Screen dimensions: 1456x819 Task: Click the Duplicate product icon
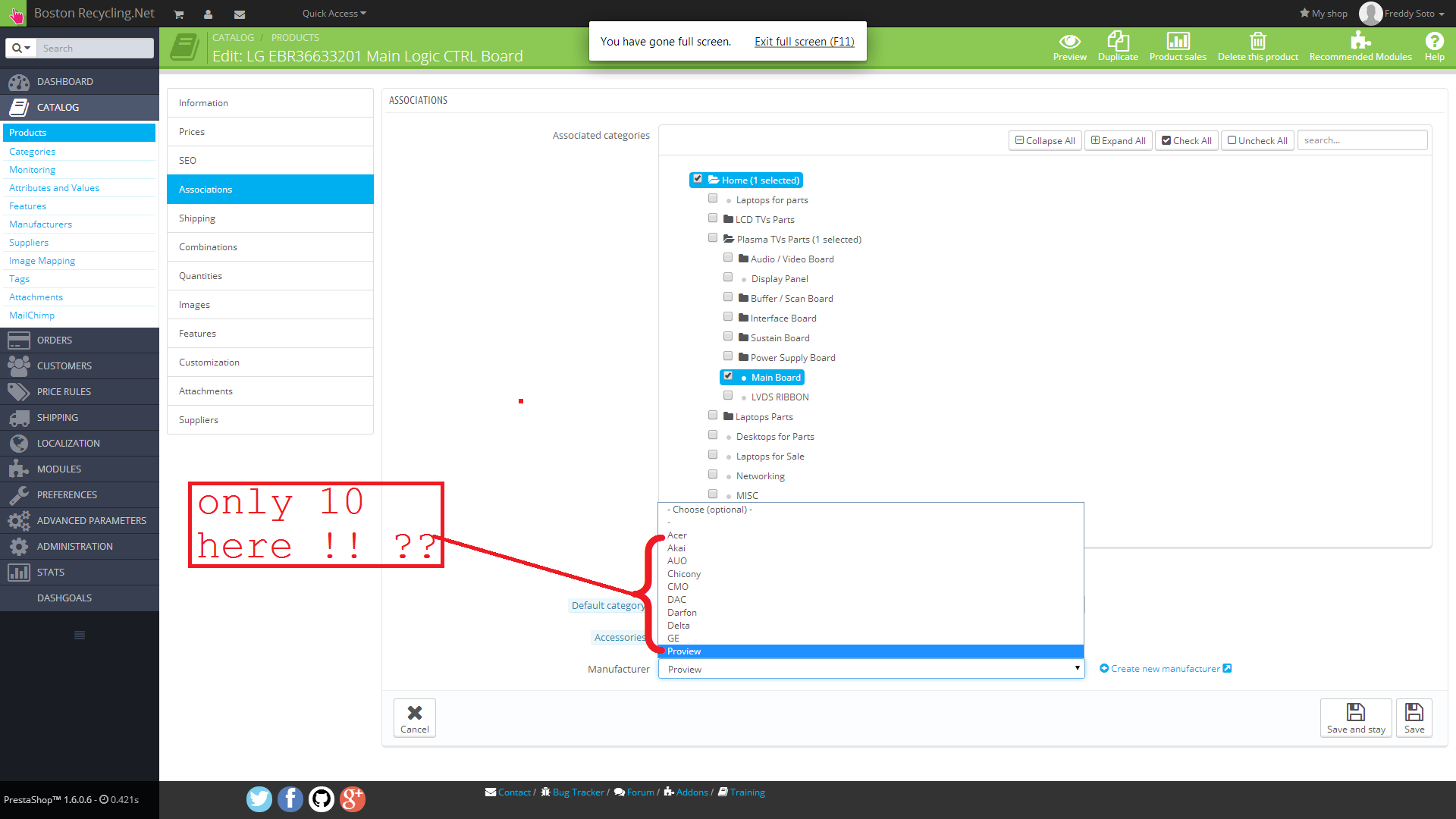click(x=1118, y=42)
